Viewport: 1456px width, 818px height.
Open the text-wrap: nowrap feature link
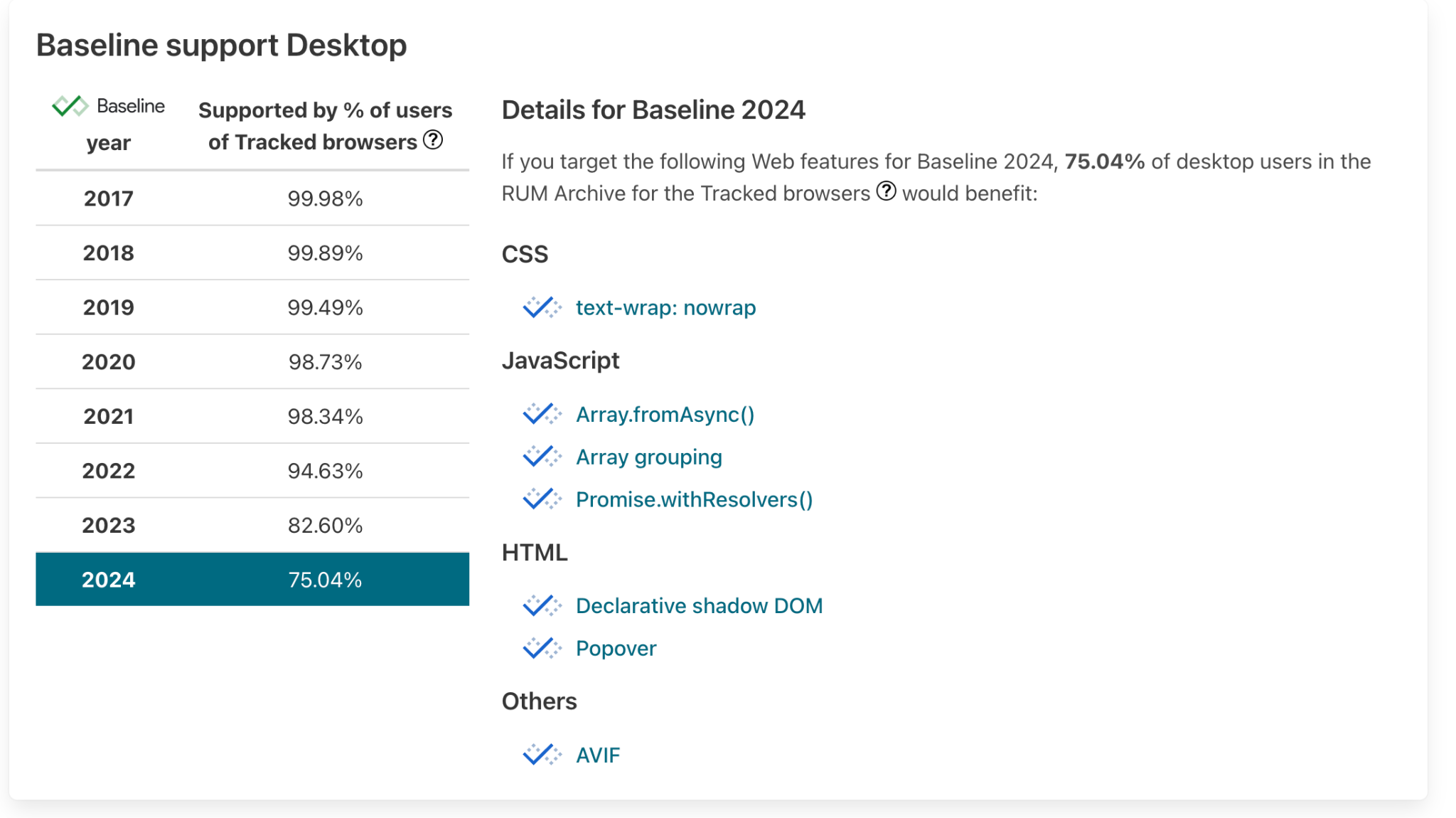click(665, 307)
